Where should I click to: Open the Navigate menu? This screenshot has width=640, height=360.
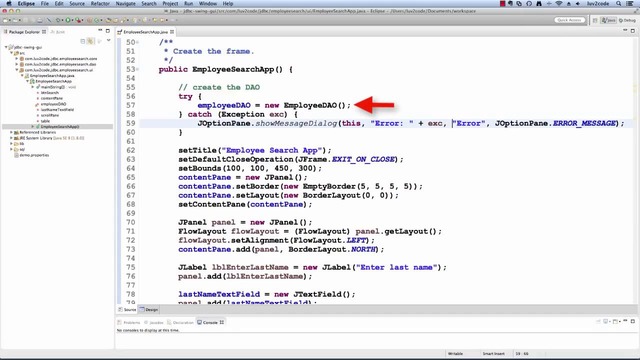coord(125,3)
